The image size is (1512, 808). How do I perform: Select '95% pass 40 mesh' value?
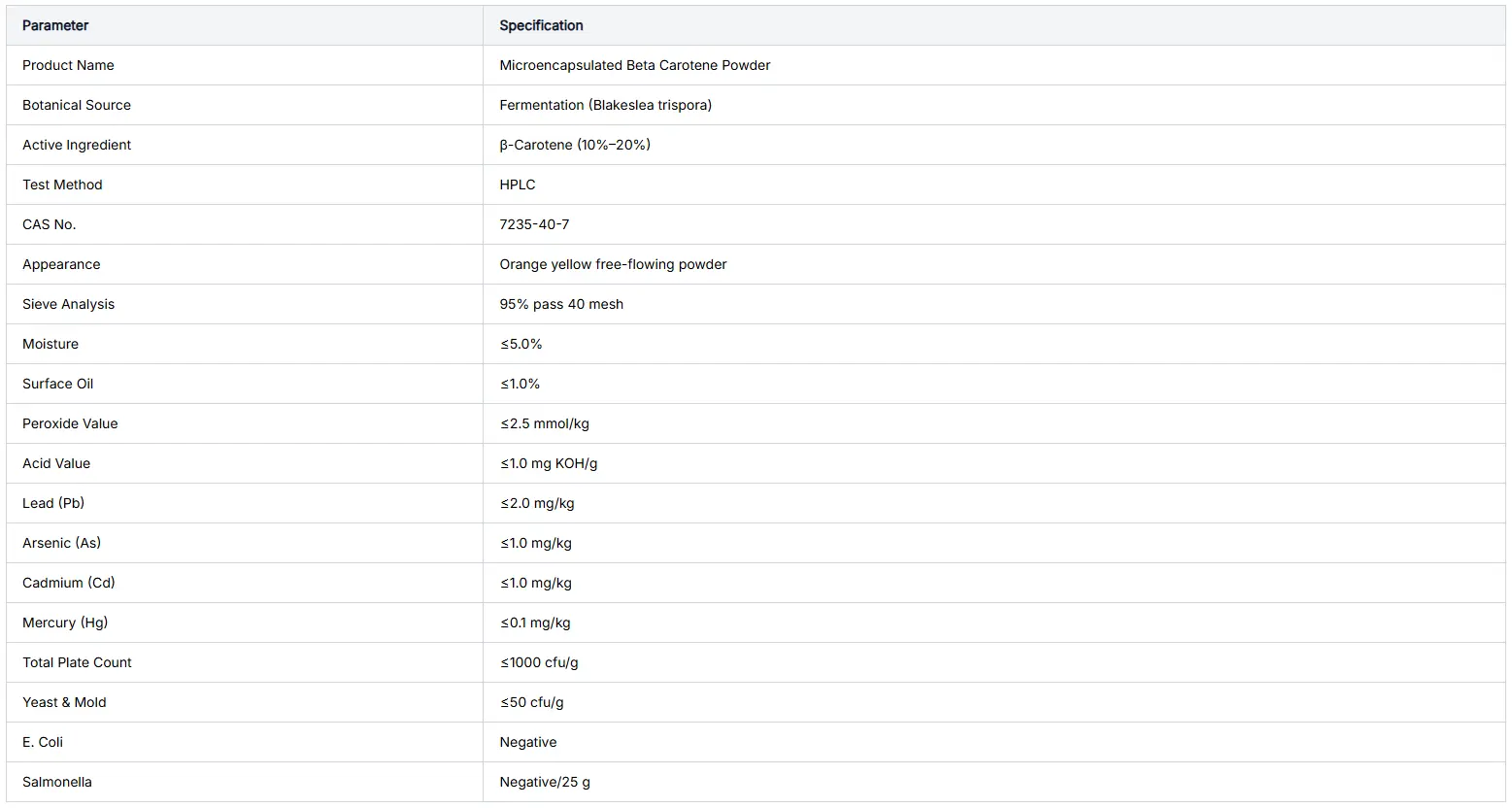[561, 304]
